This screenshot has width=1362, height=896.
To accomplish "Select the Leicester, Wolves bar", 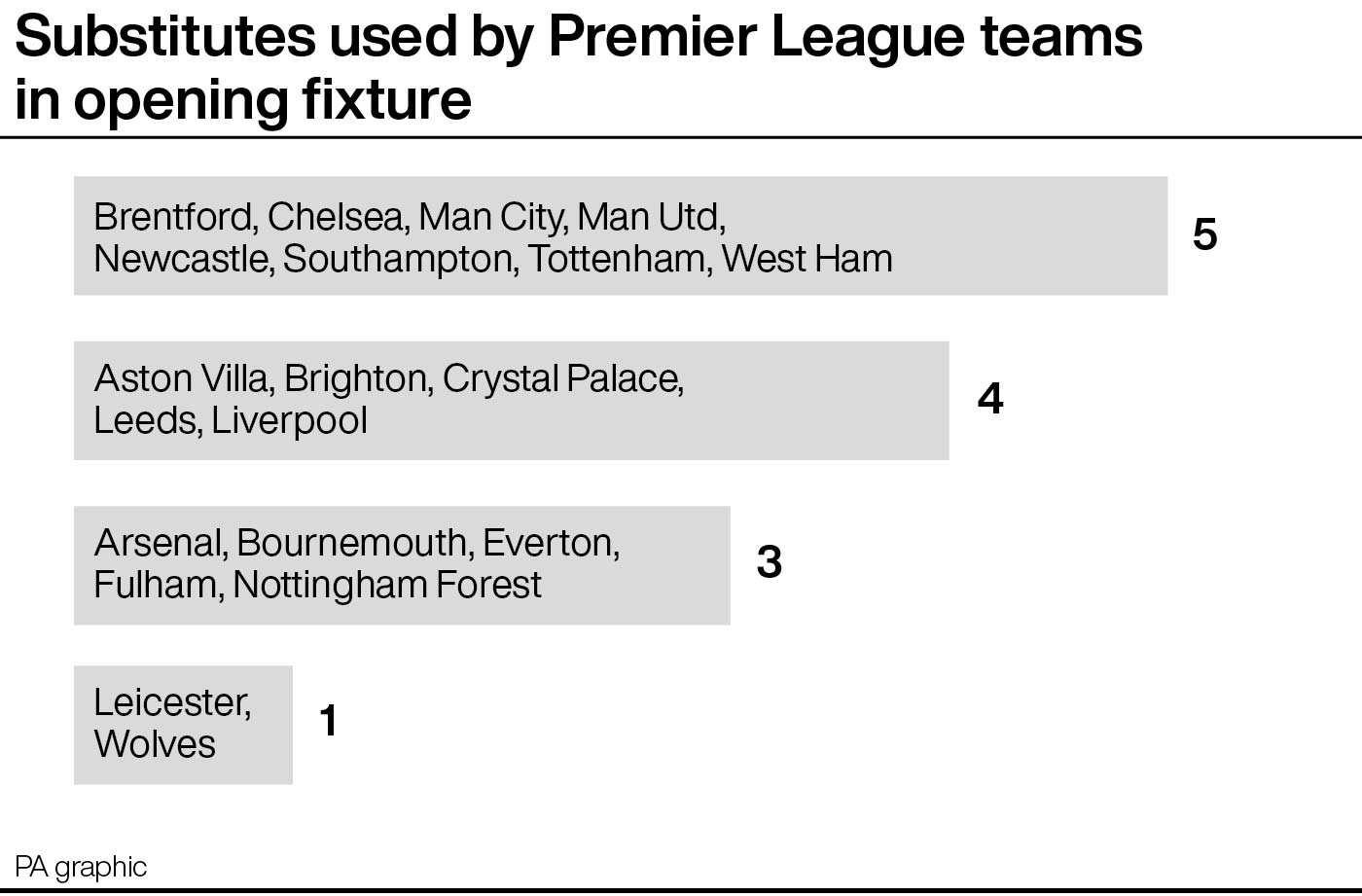I will (183, 725).
